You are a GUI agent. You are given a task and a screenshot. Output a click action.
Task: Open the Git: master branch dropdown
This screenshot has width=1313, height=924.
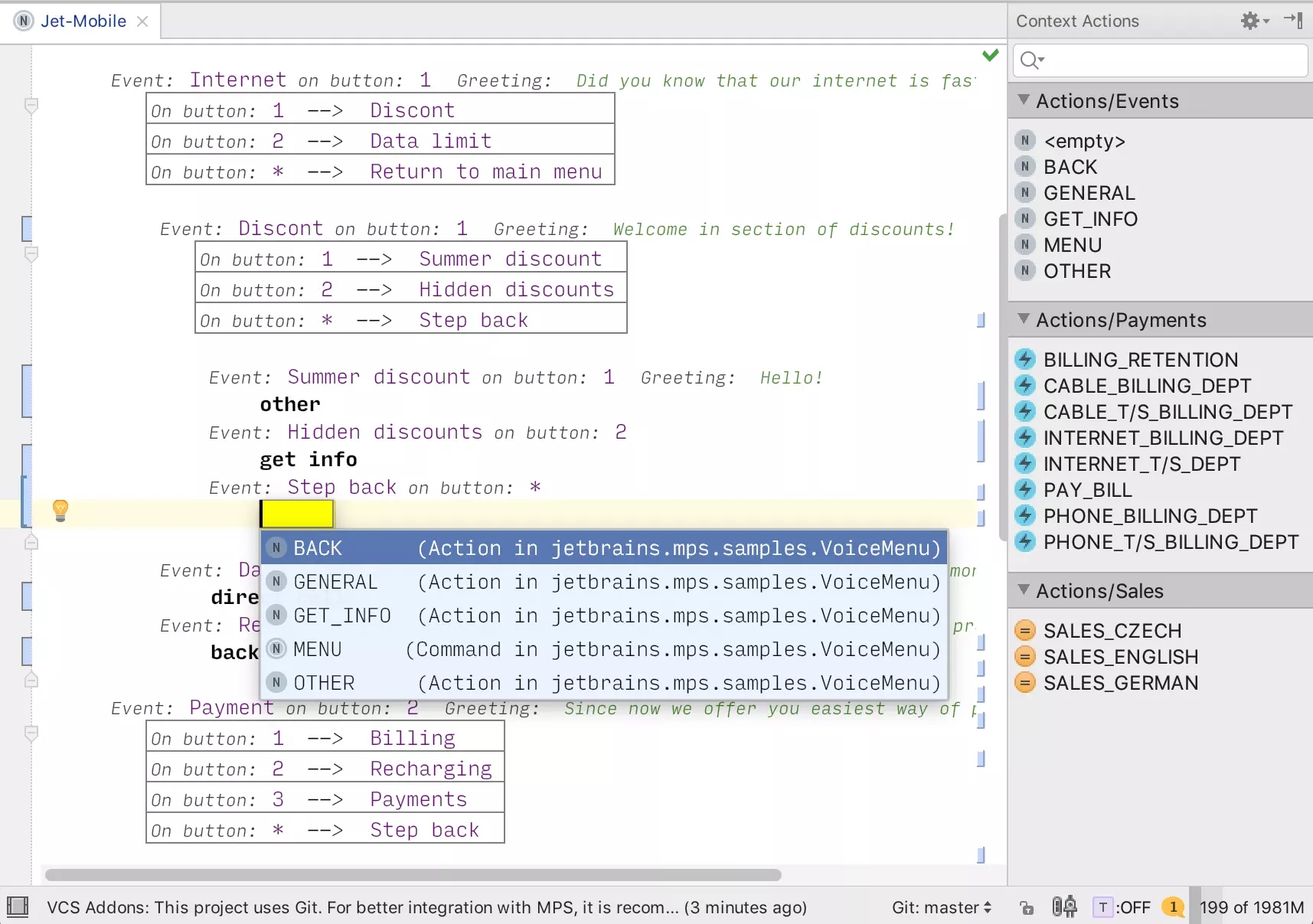click(x=941, y=907)
